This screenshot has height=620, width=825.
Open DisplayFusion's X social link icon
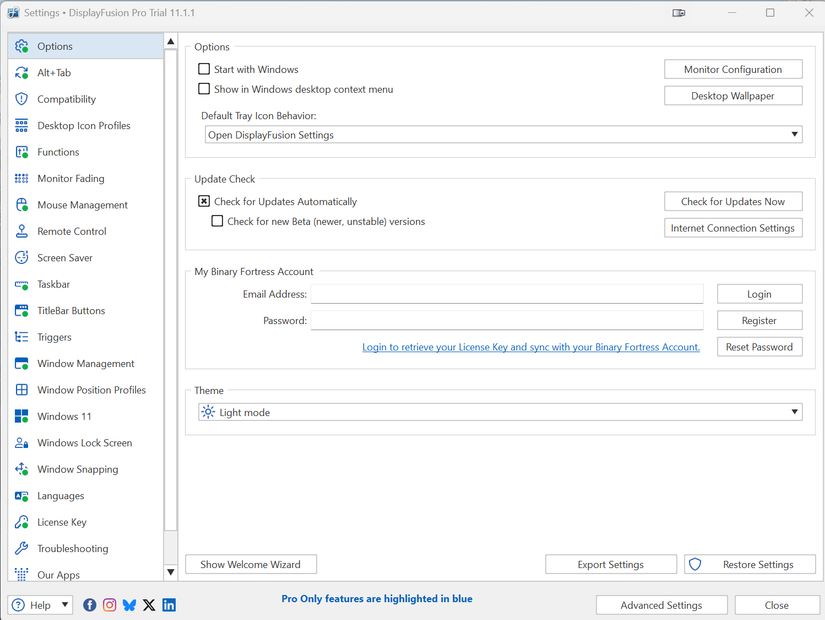148,604
